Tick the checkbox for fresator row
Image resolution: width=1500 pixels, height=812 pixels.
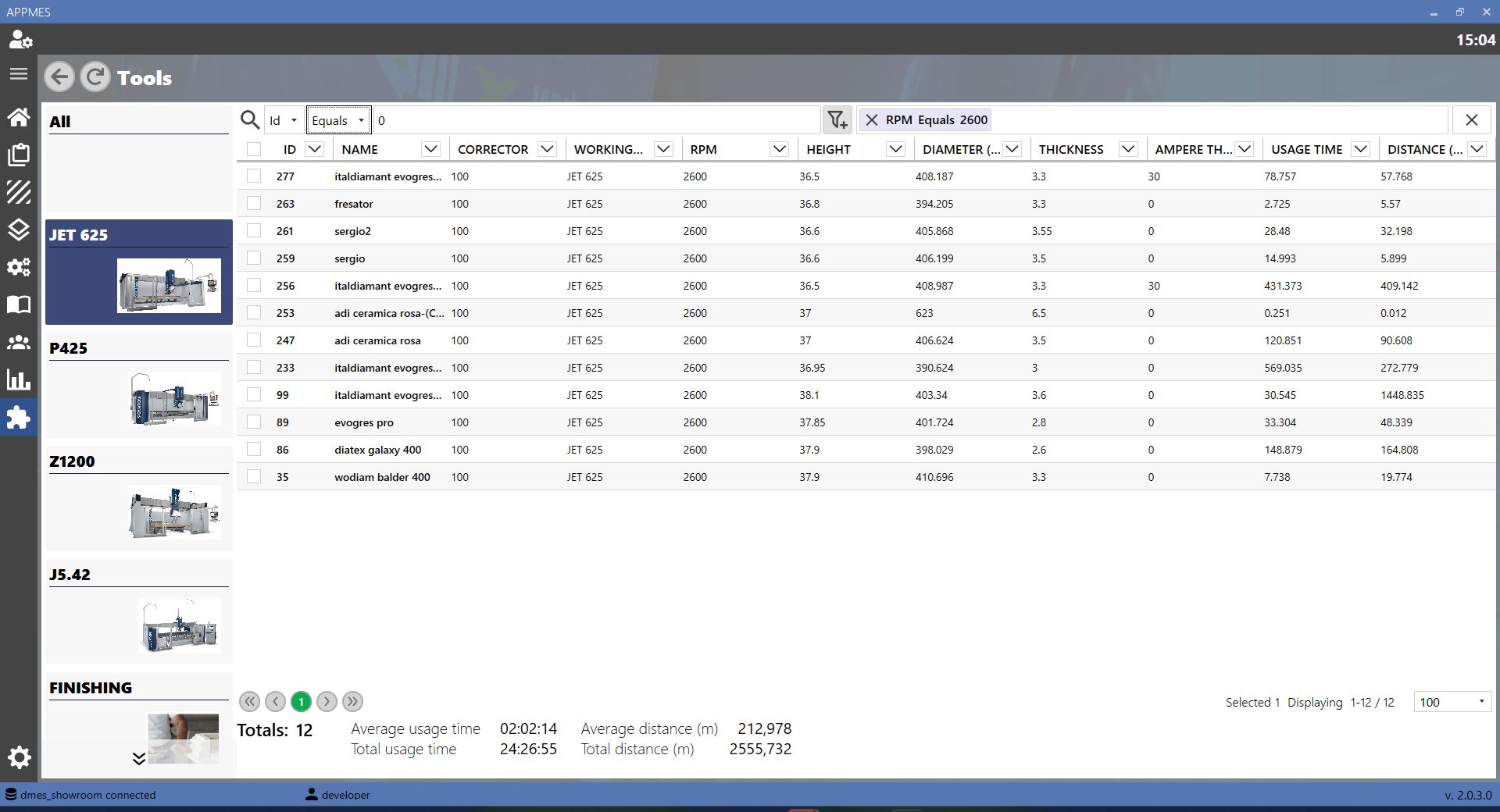pyautogui.click(x=254, y=204)
